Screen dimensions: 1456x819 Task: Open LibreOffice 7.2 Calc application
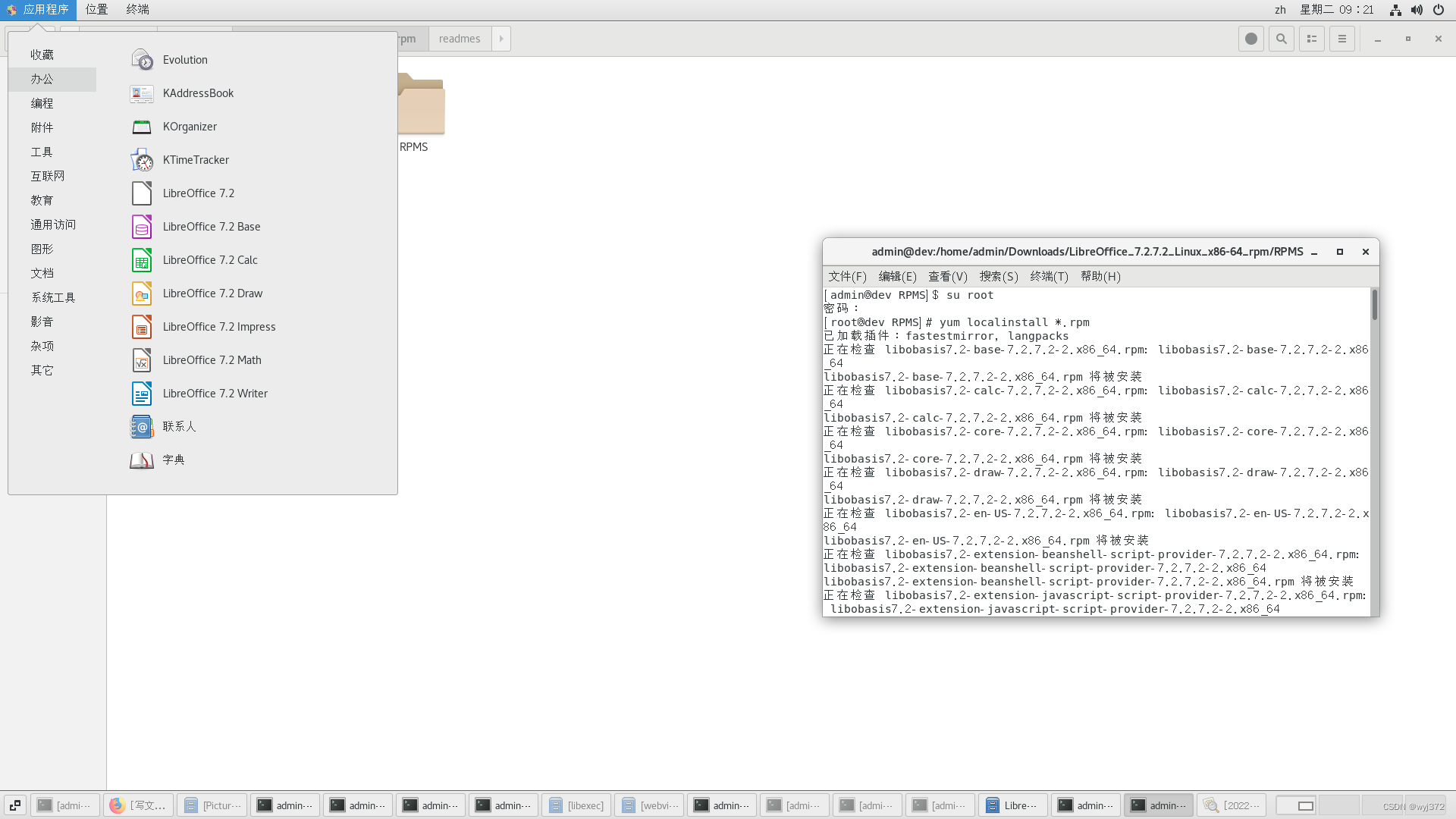pos(210,259)
